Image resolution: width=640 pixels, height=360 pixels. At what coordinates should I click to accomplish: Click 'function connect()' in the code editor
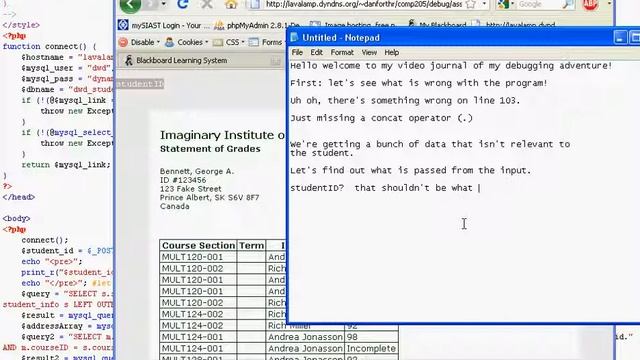tap(50, 47)
